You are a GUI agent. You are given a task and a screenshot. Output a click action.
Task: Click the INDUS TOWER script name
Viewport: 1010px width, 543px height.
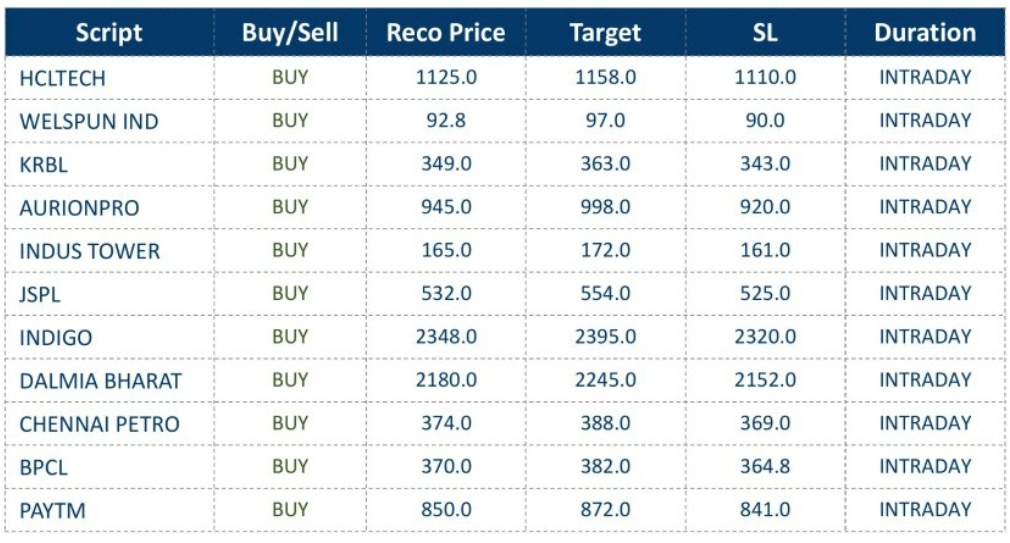coord(89,251)
